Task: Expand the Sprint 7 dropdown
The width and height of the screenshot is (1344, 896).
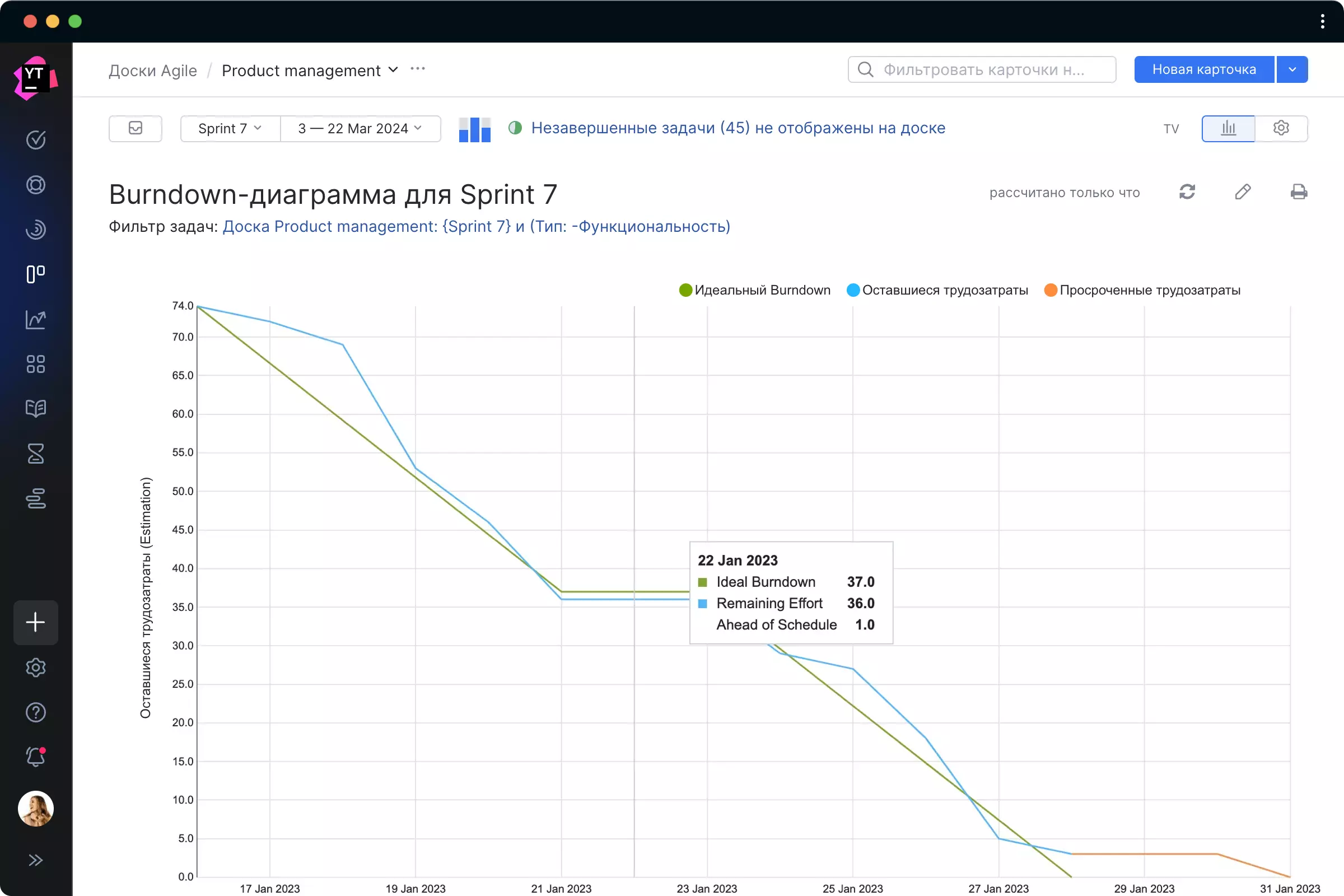Action: click(230, 129)
